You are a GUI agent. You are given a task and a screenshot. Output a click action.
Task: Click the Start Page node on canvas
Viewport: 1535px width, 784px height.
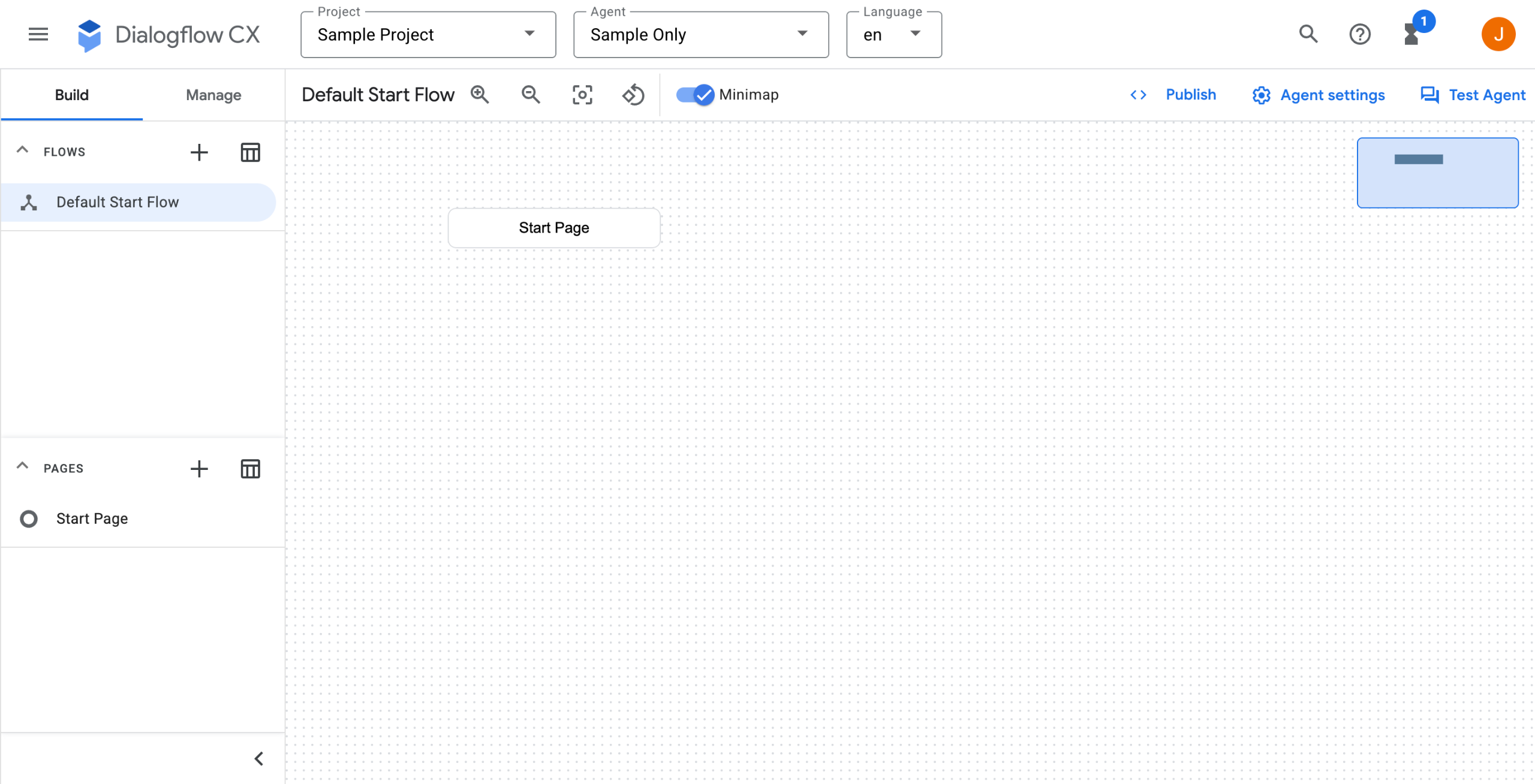(554, 228)
